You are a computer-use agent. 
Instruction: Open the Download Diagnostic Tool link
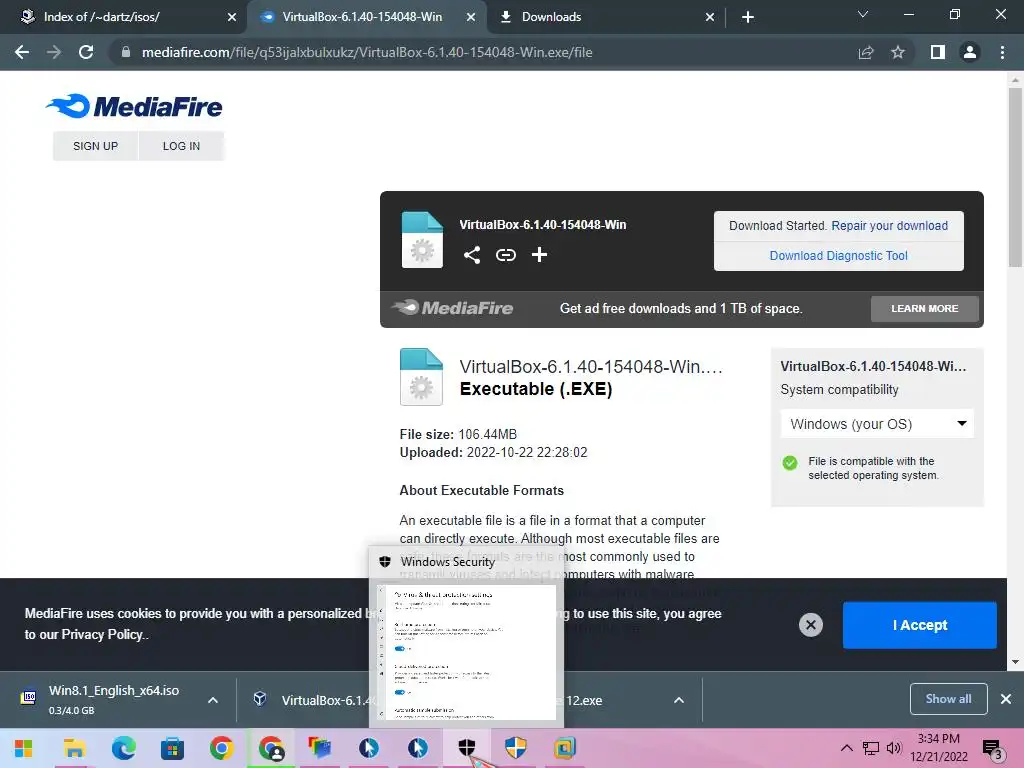pyautogui.click(x=839, y=255)
